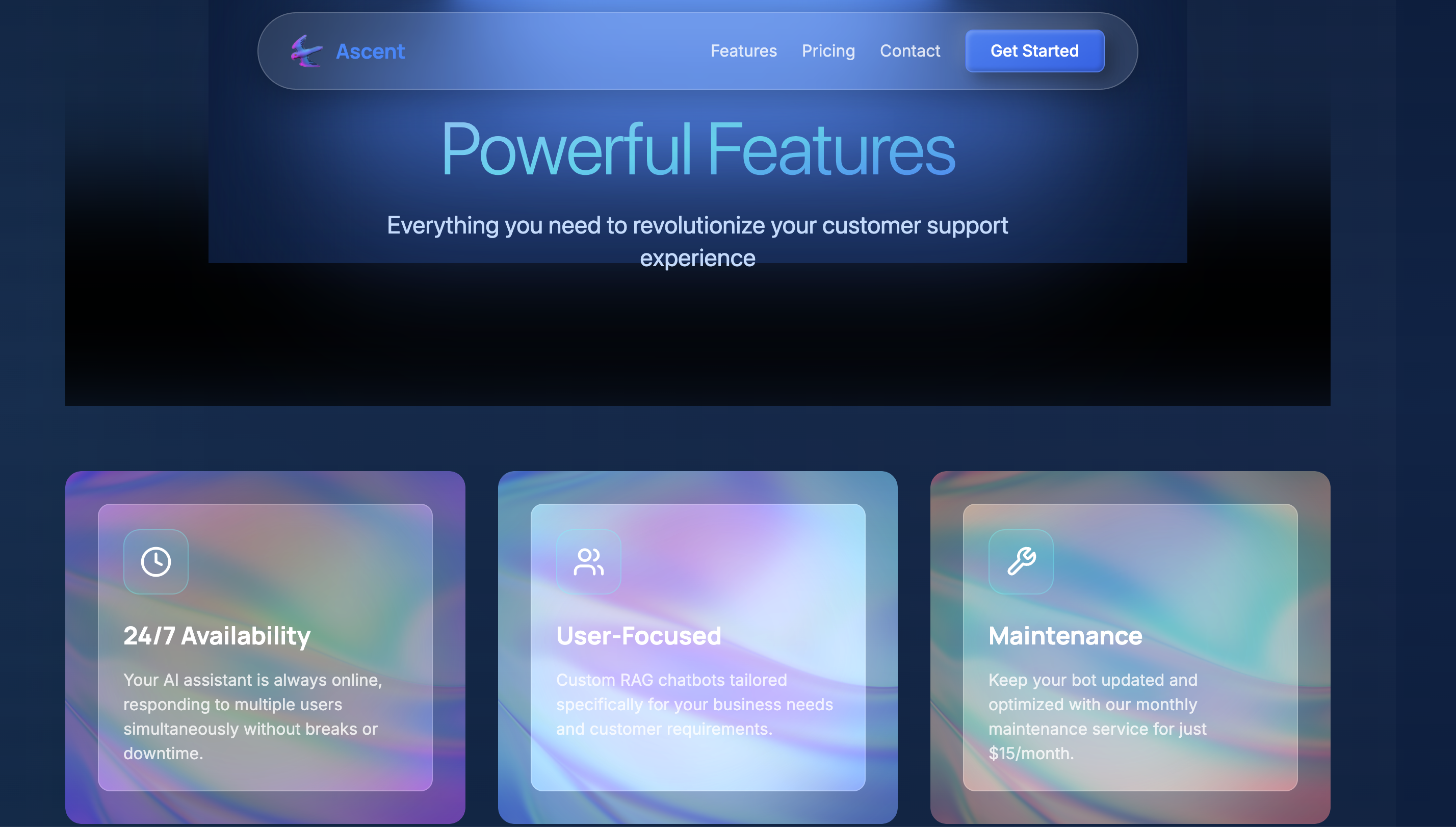Viewport: 1456px width, 827px height.
Task: Click the revolutionize customer support subtitle
Action: (697, 226)
